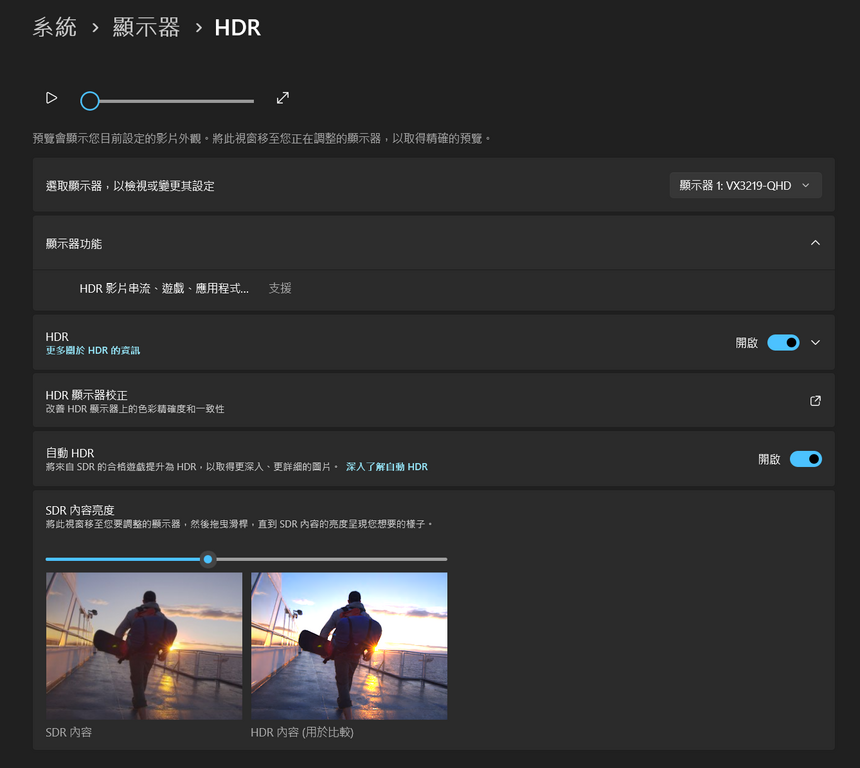The image size is (860, 768).
Task: Turn off the HDR toggle switch
Action: click(783, 343)
